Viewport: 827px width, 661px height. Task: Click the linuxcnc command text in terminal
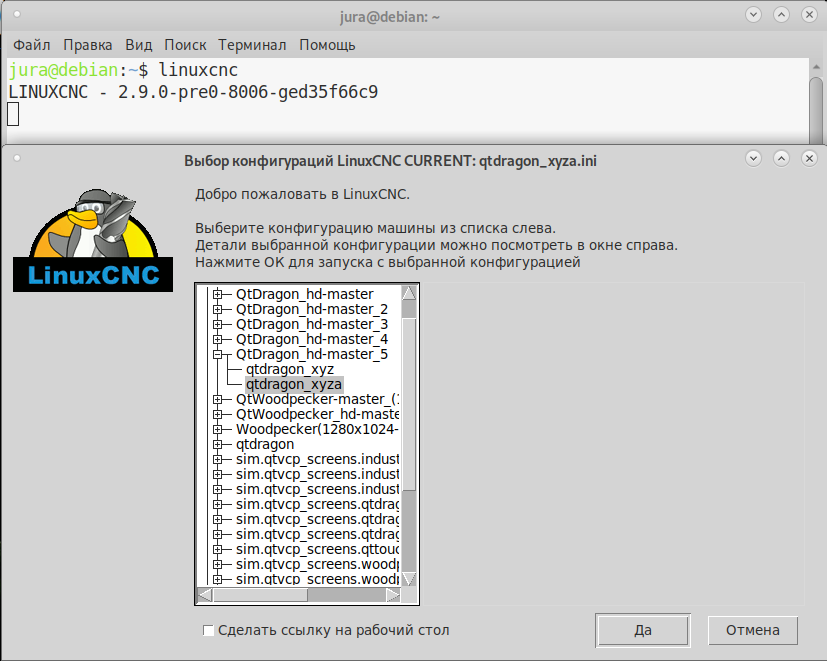point(198,70)
